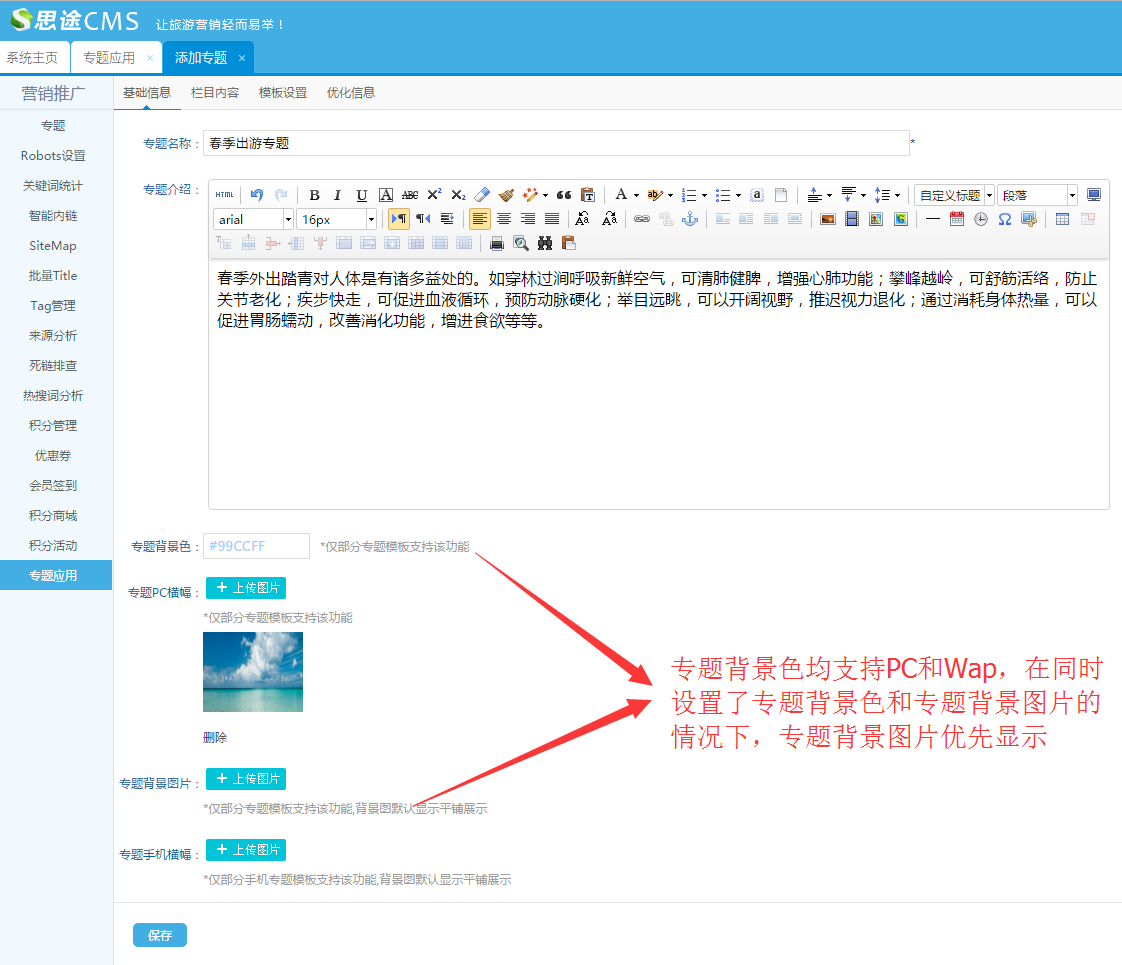Click the undo icon in editor toolbar
1122x965 pixels.
pyautogui.click(x=257, y=195)
